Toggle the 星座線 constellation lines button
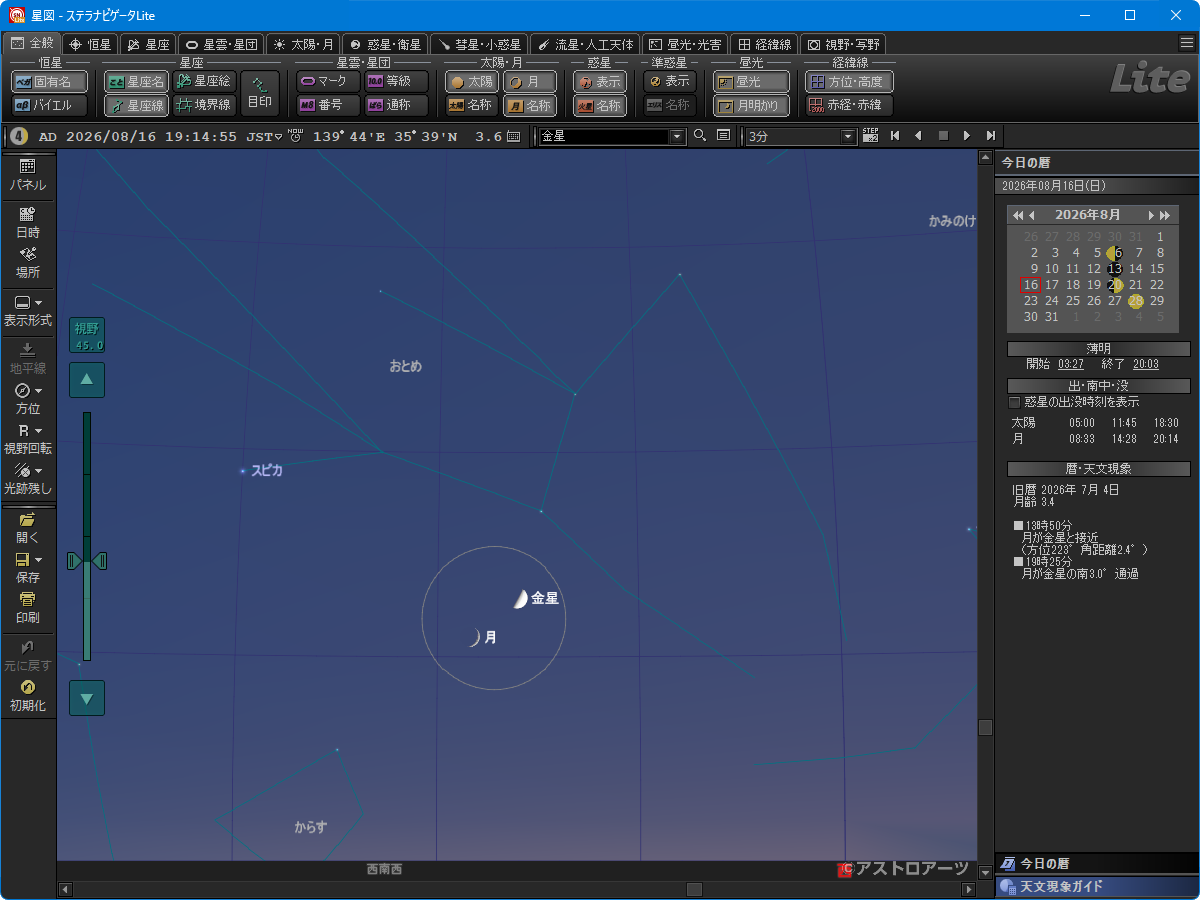The width and height of the screenshot is (1200, 900). [x=137, y=105]
